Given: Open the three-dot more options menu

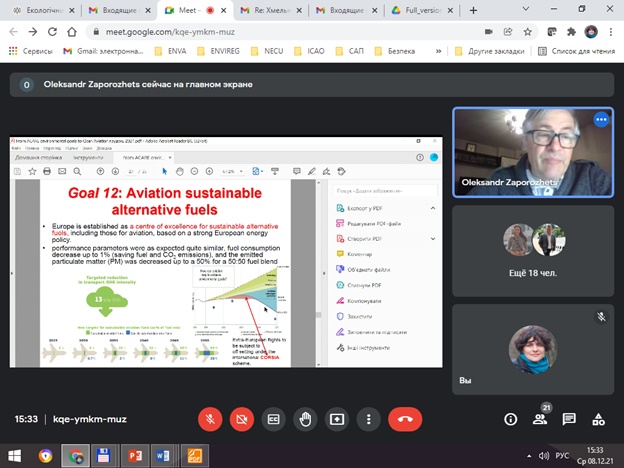Looking at the screenshot, I should point(369,419).
